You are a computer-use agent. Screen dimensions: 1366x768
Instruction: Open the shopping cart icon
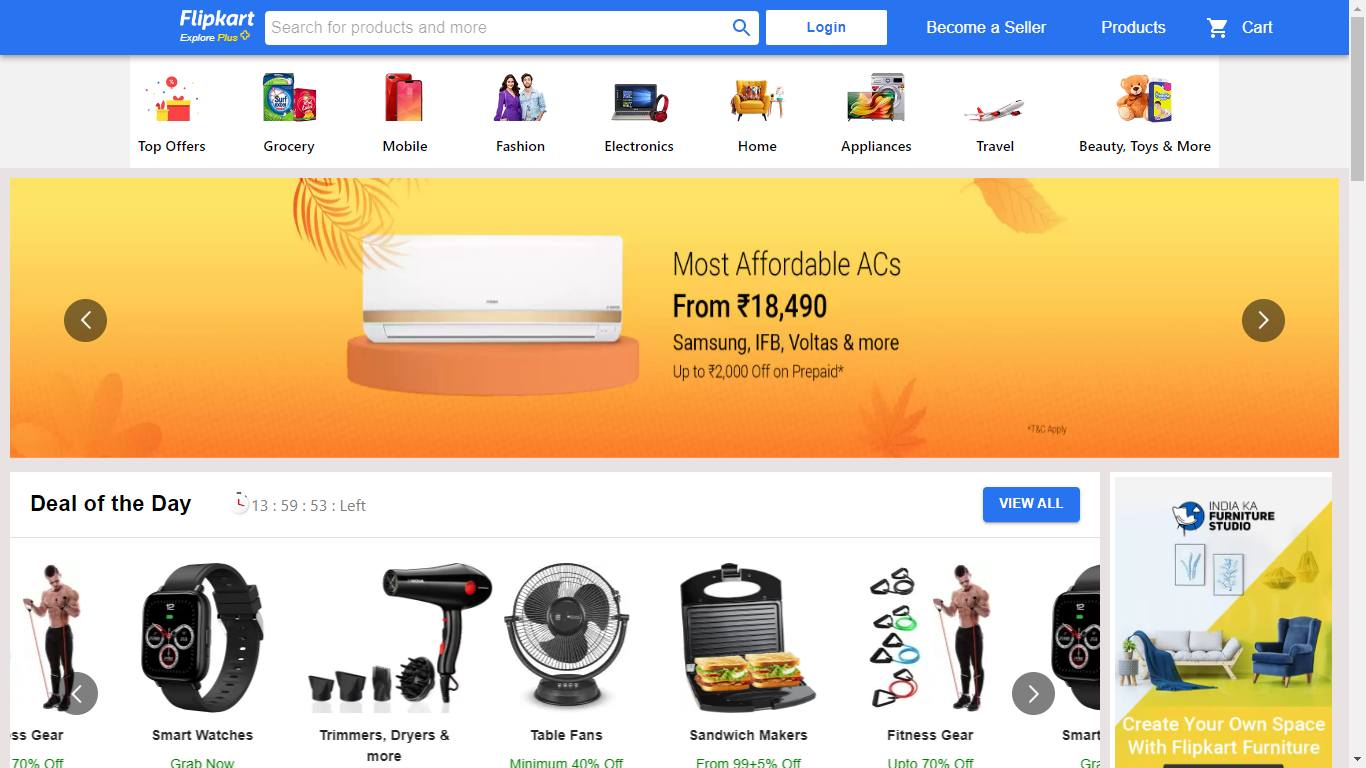pos(1217,28)
